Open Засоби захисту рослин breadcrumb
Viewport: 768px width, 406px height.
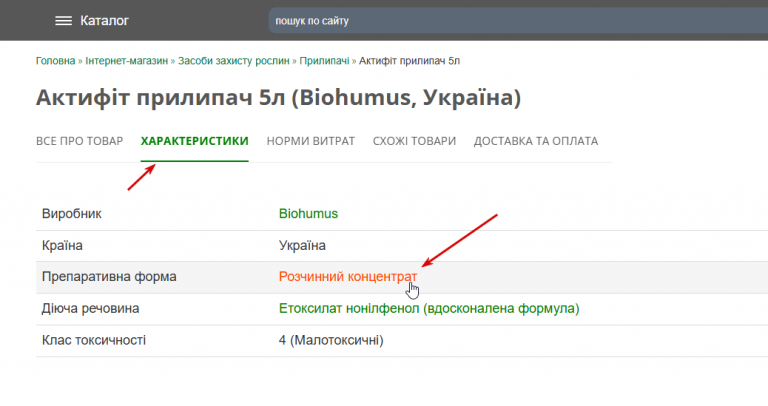[234, 61]
